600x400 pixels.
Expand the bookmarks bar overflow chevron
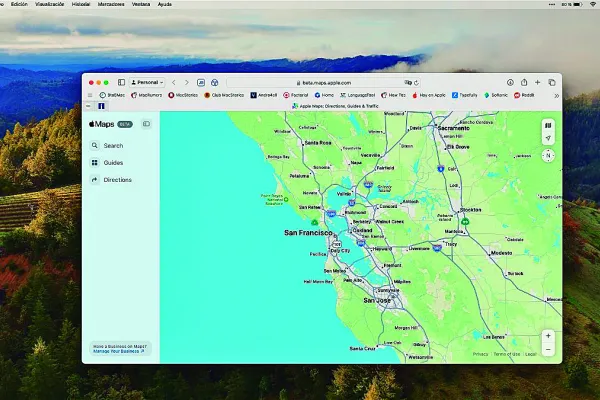(x=556, y=95)
